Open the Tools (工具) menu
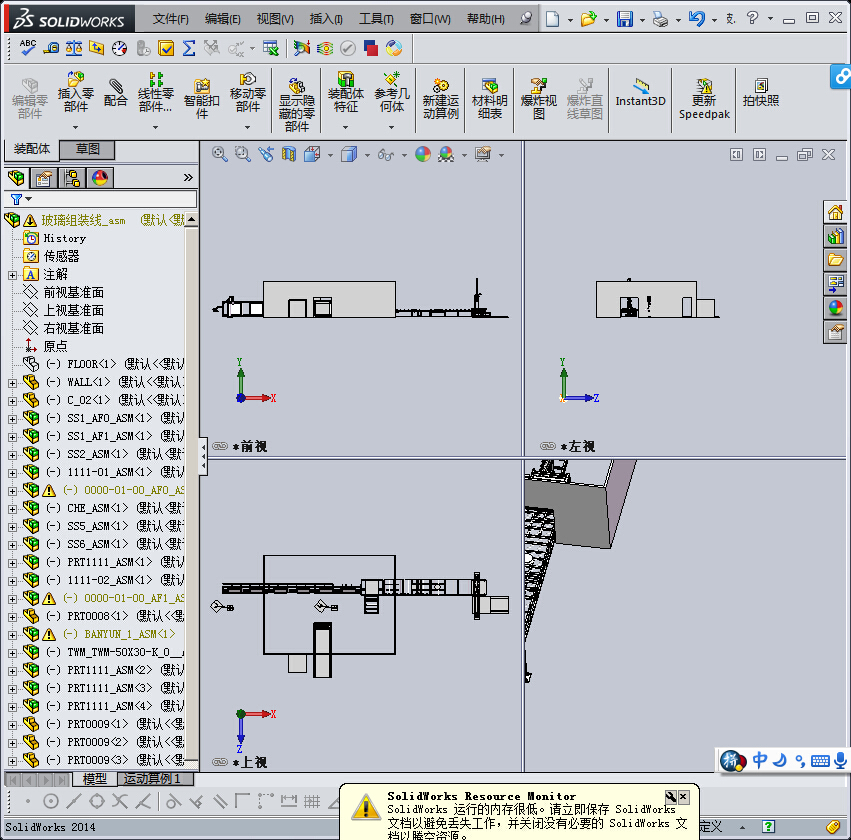Viewport: 851px width, 840px height. point(376,19)
